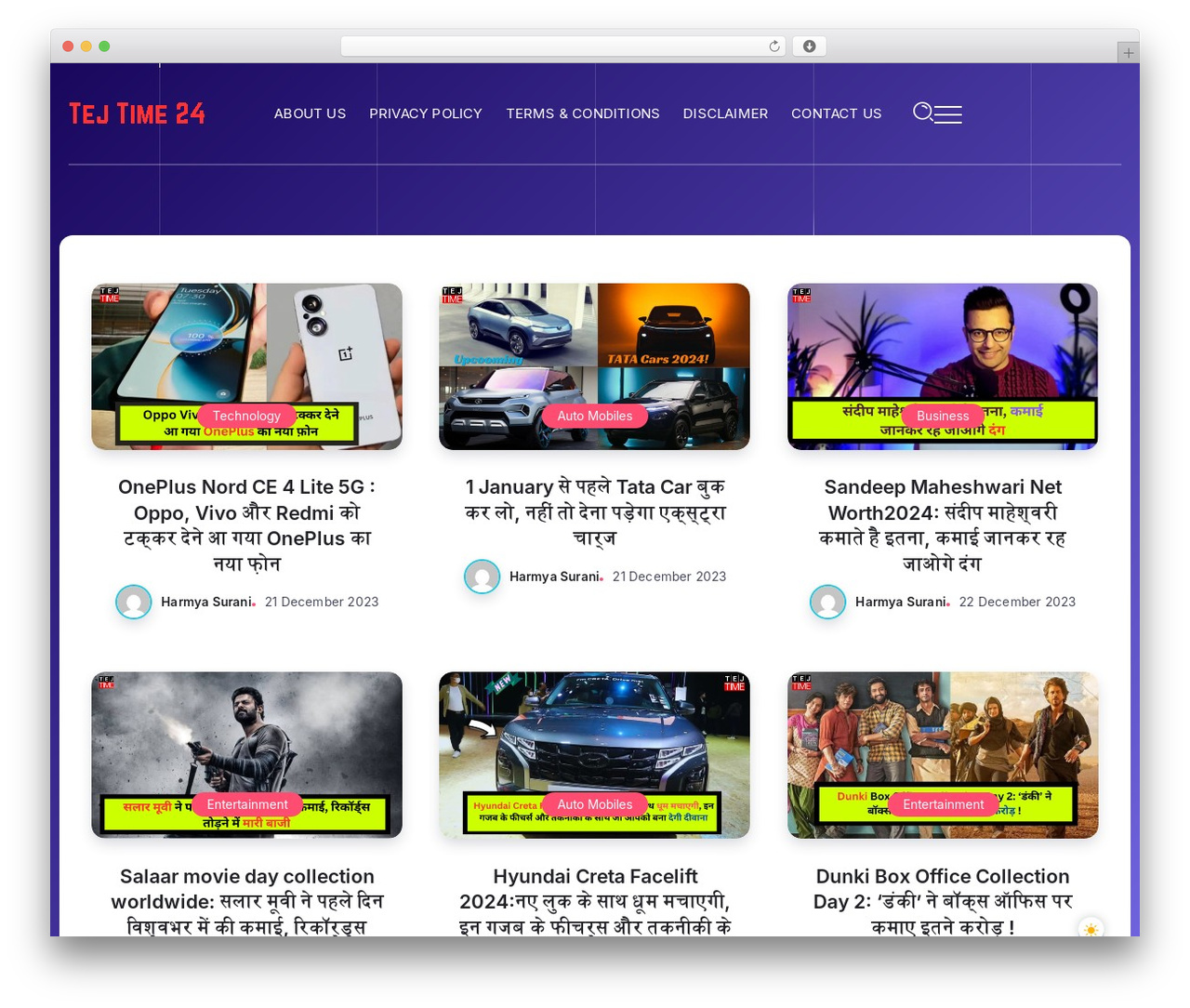The height and width of the screenshot is (1008, 1190).
Task: Click Harmya Surani author under Sandeep Maheshwari article
Action: pos(900,602)
